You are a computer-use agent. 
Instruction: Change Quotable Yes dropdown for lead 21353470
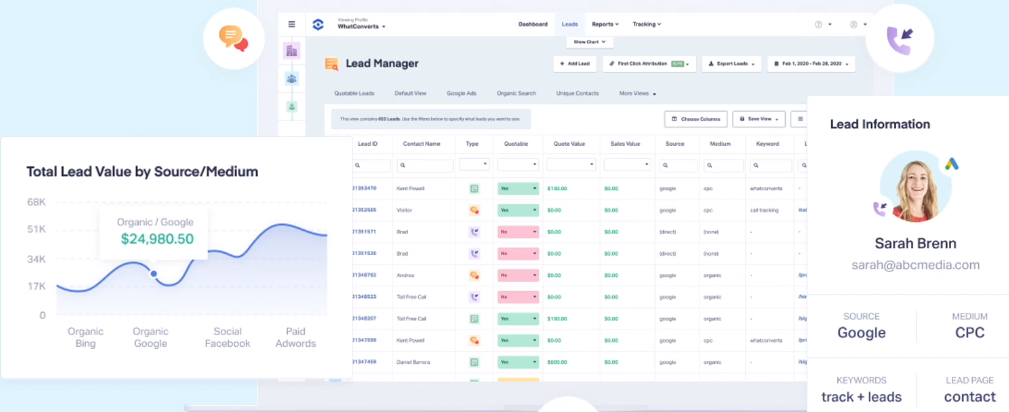[x=518, y=189]
